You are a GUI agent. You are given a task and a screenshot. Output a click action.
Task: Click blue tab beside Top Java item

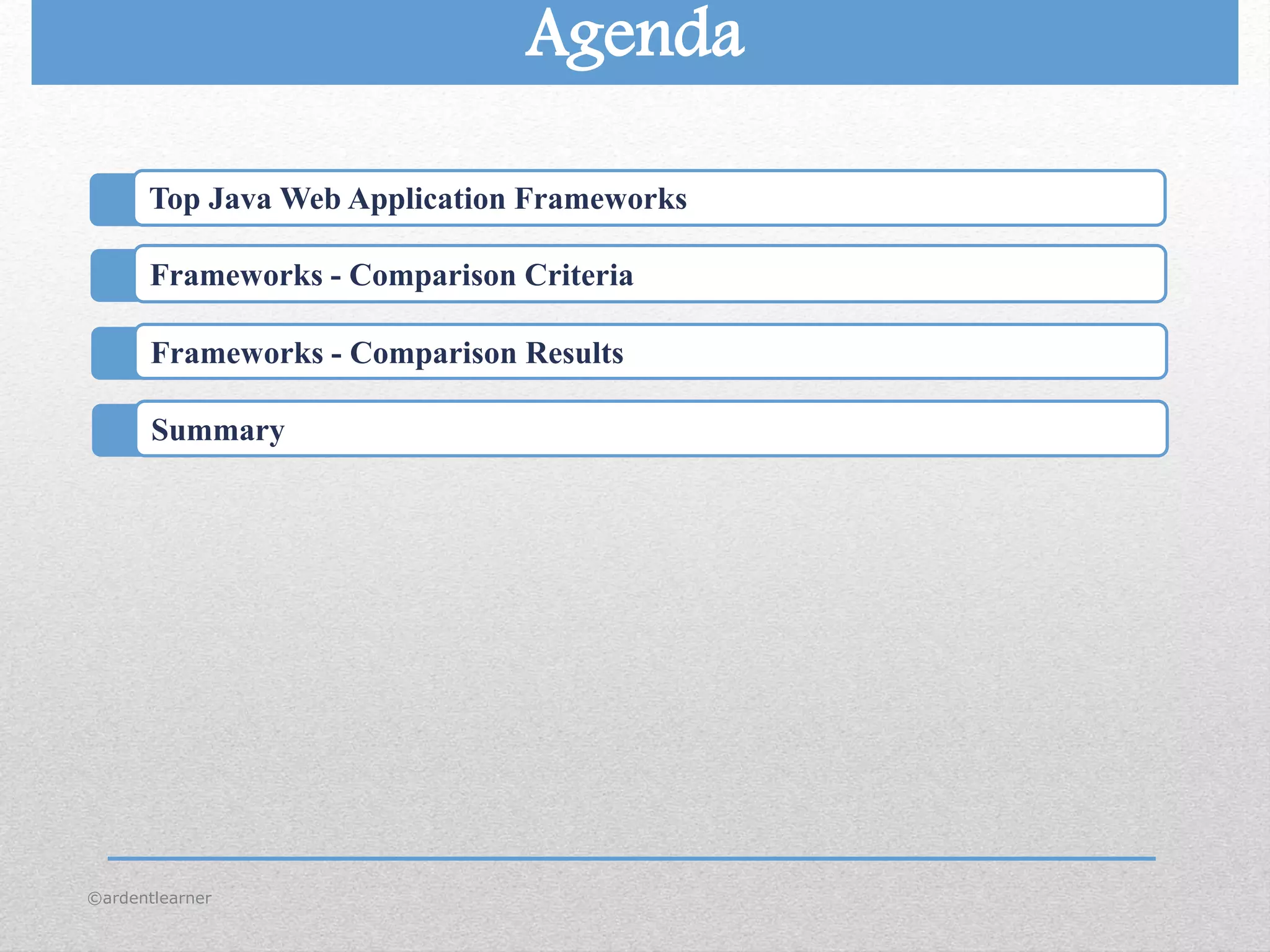pyautogui.click(x=112, y=200)
